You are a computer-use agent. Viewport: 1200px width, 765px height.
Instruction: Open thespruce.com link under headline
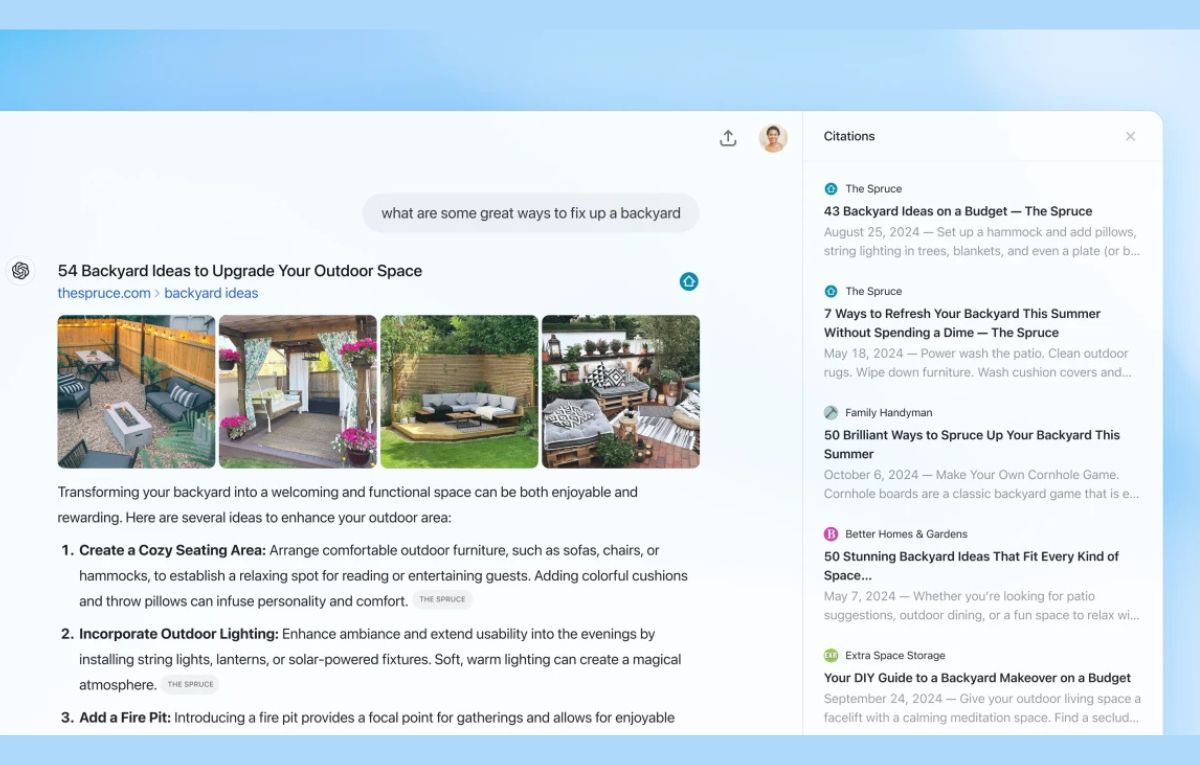coord(104,293)
